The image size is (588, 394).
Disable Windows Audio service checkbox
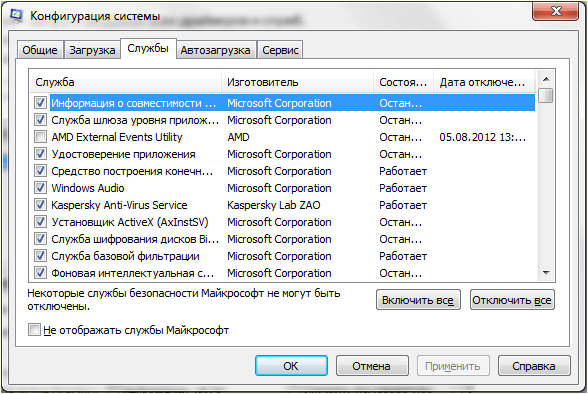(x=40, y=188)
